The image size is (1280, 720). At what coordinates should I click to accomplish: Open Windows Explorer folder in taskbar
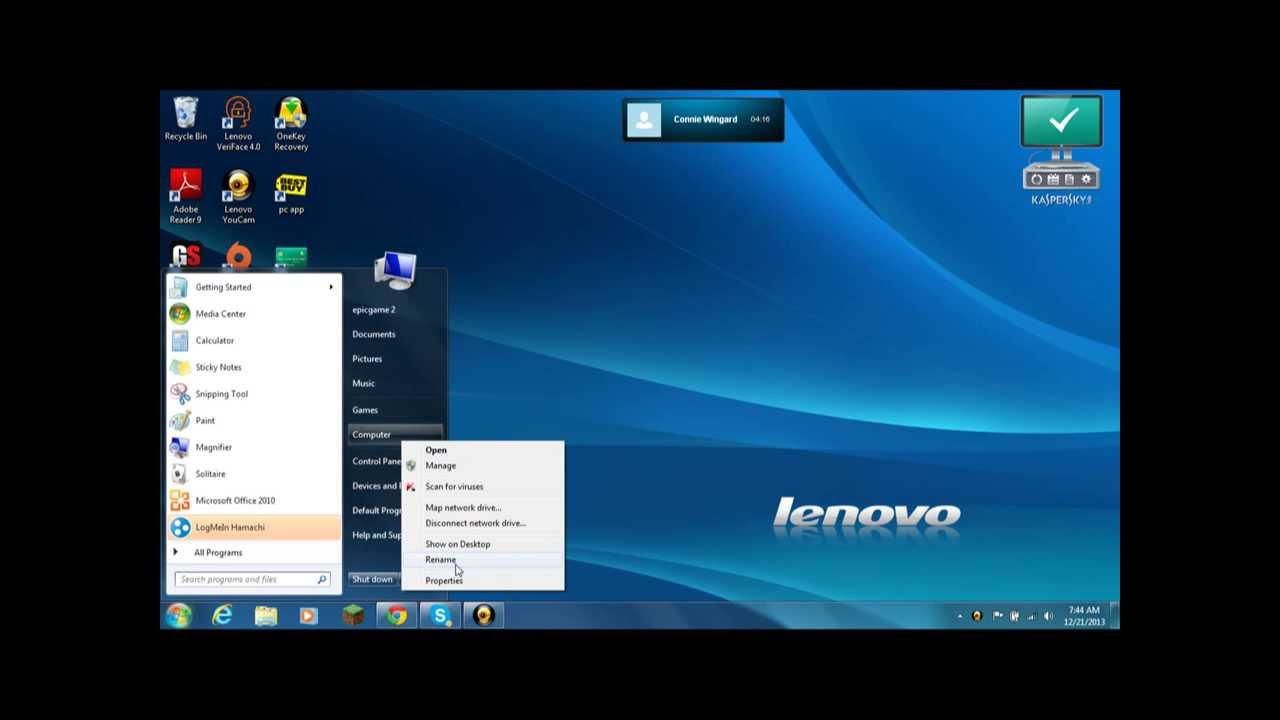266,616
